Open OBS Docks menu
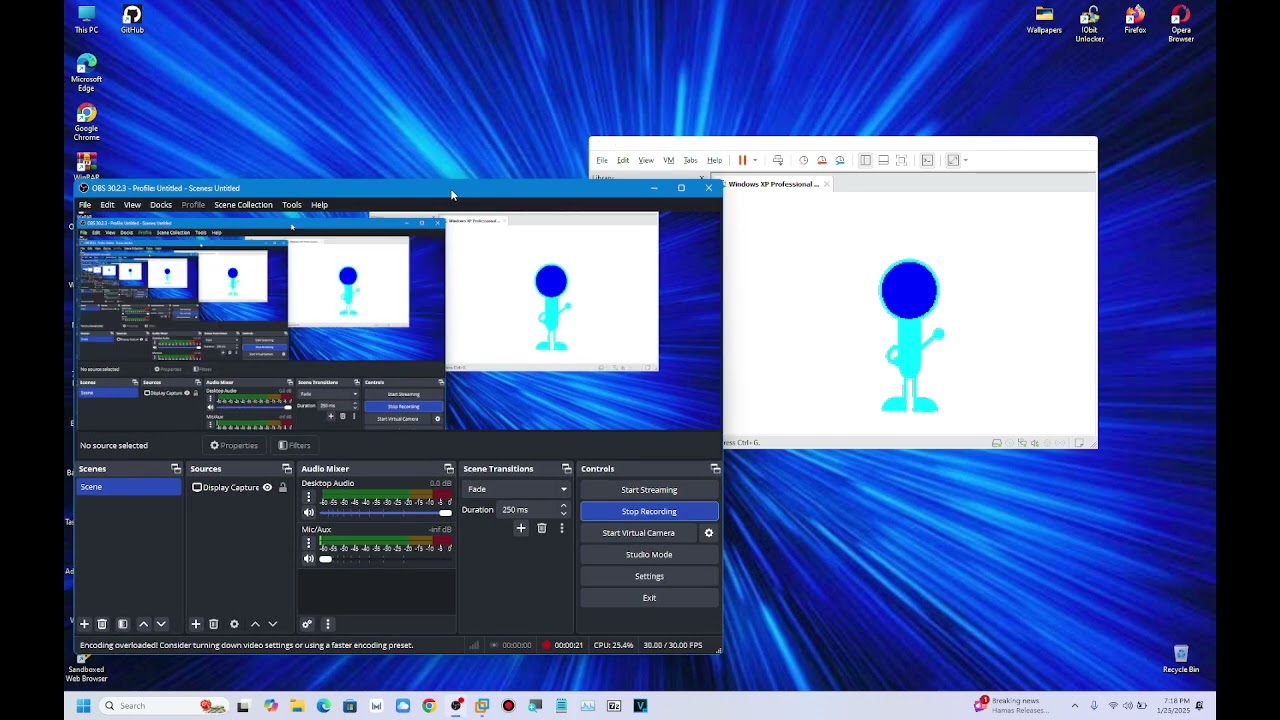 161,205
